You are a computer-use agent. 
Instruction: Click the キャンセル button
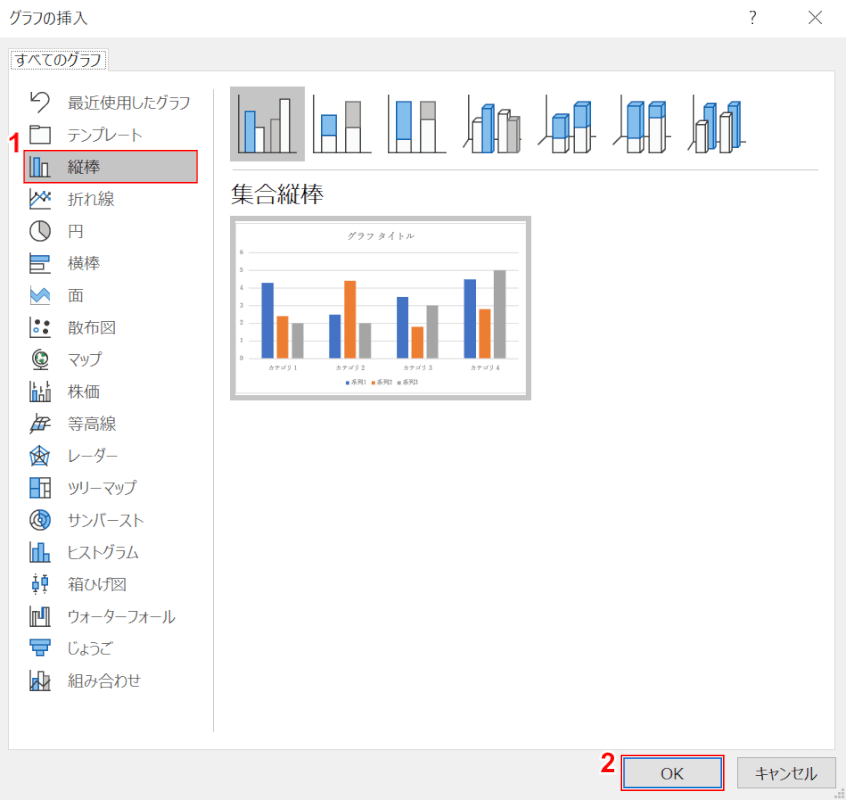pos(786,773)
